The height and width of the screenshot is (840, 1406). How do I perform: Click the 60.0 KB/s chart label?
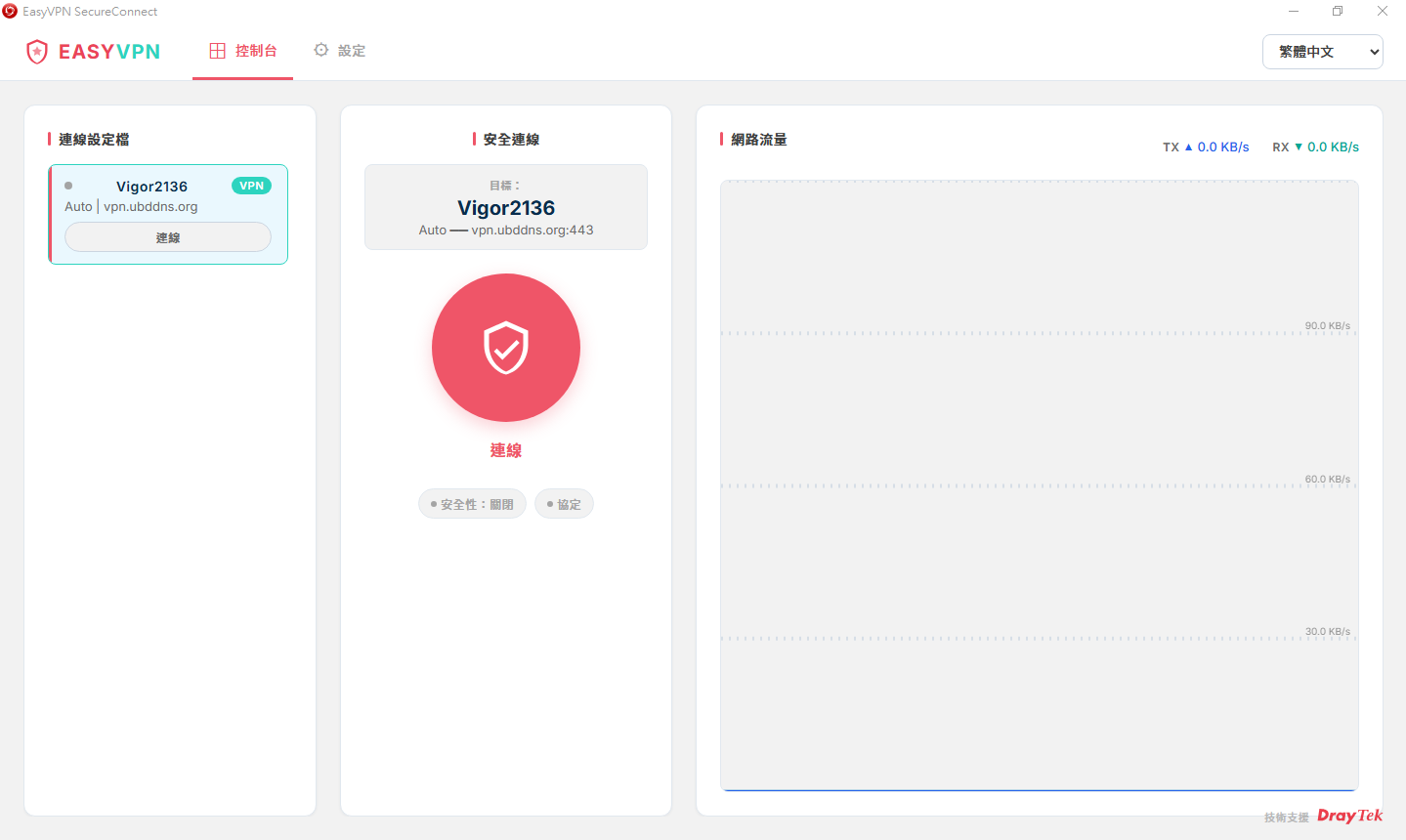(x=1328, y=480)
